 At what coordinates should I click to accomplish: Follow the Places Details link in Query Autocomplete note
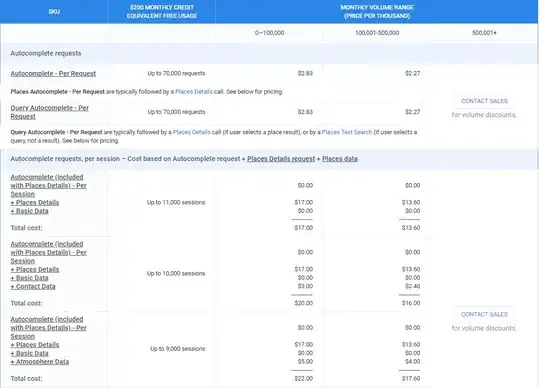191,132
